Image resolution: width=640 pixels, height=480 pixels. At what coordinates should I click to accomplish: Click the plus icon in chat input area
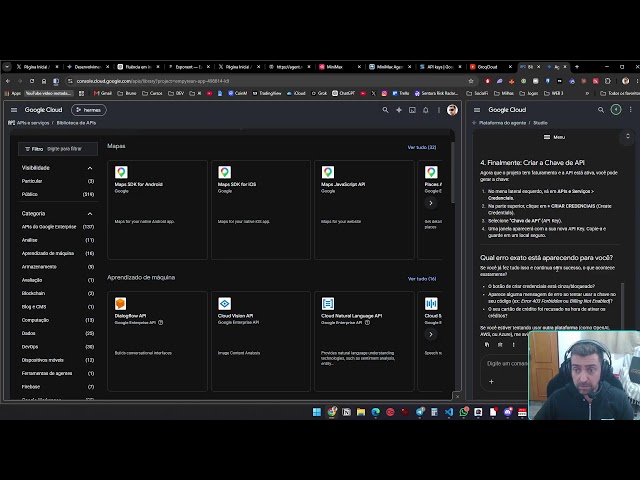click(x=491, y=382)
